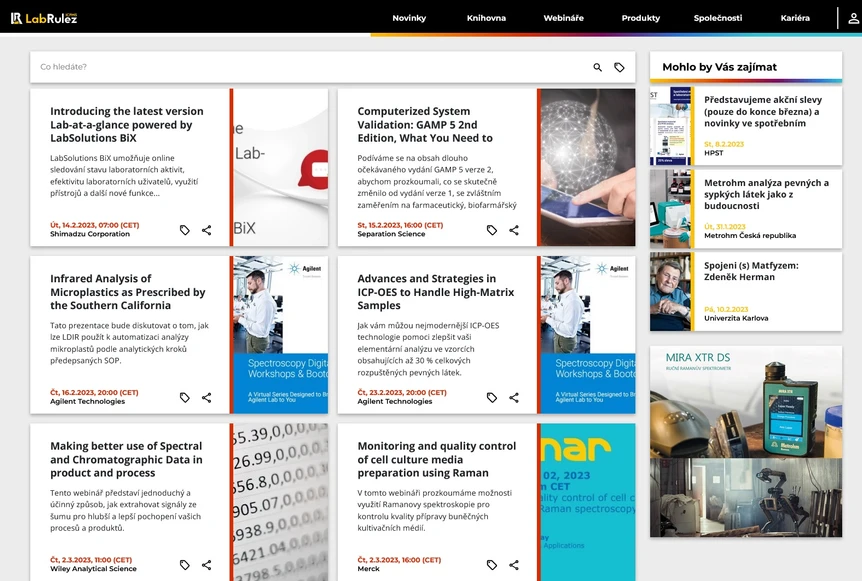Screen dimensions: 862x581
Task: Open 'Introducing the latest version Lab-at-a-glance' title
Action: (x=127, y=125)
